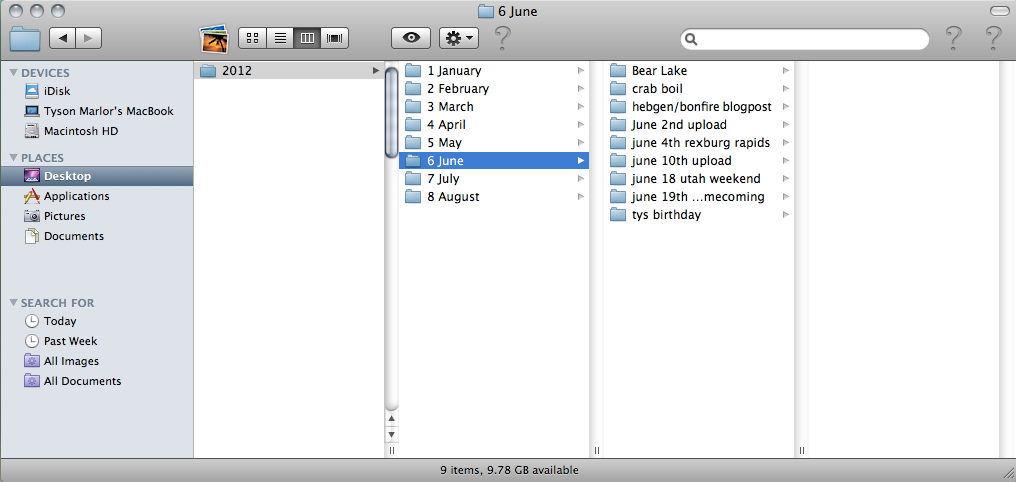Select the 2012 folder

pyautogui.click(x=289, y=71)
